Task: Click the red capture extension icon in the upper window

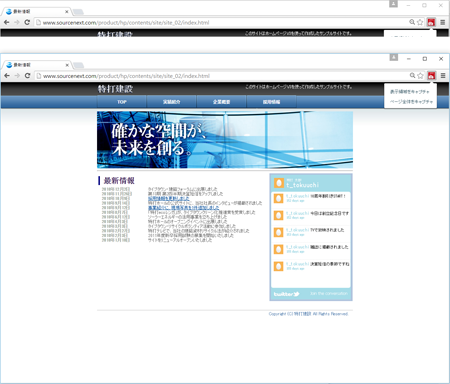Action: 431,22
